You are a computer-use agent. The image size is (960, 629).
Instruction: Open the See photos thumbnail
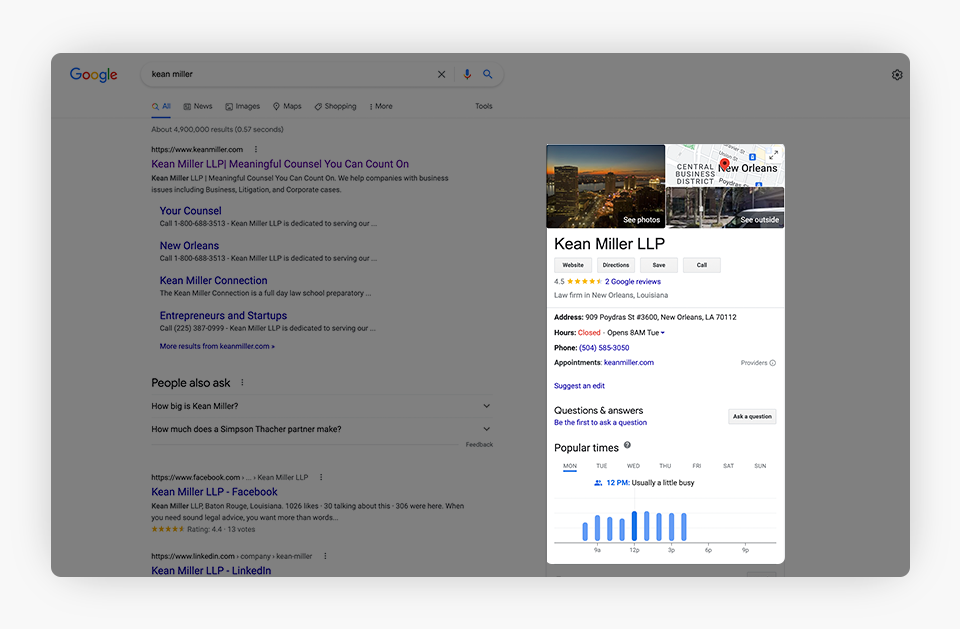606,187
